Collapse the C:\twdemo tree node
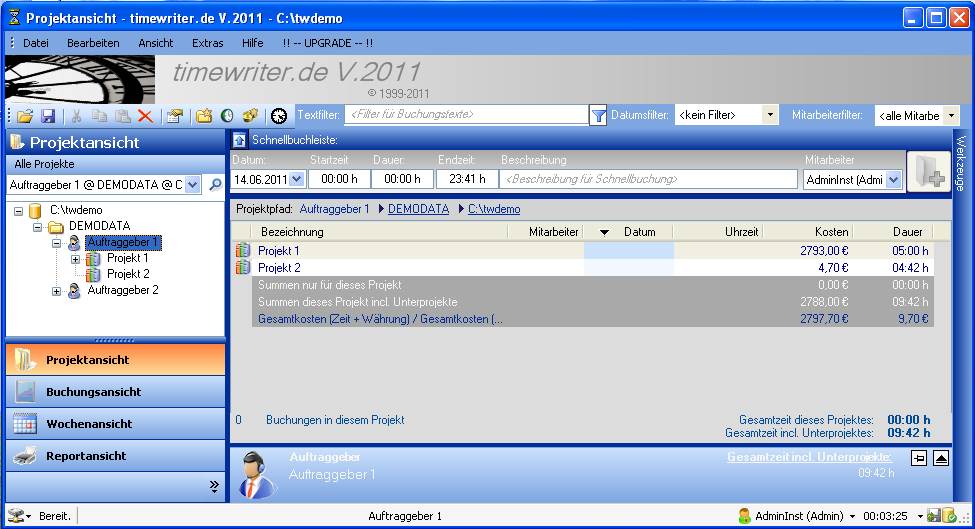The height and width of the screenshot is (529, 975). (19, 211)
